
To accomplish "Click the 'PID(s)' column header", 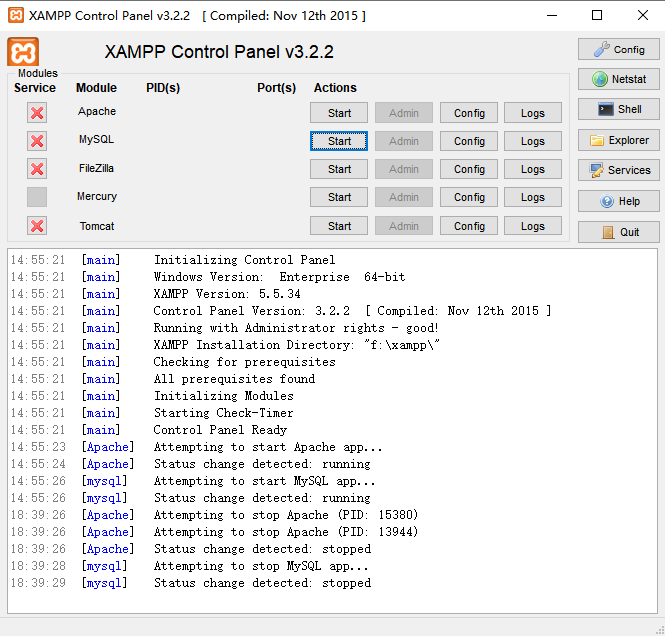I will tap(163, 88).
